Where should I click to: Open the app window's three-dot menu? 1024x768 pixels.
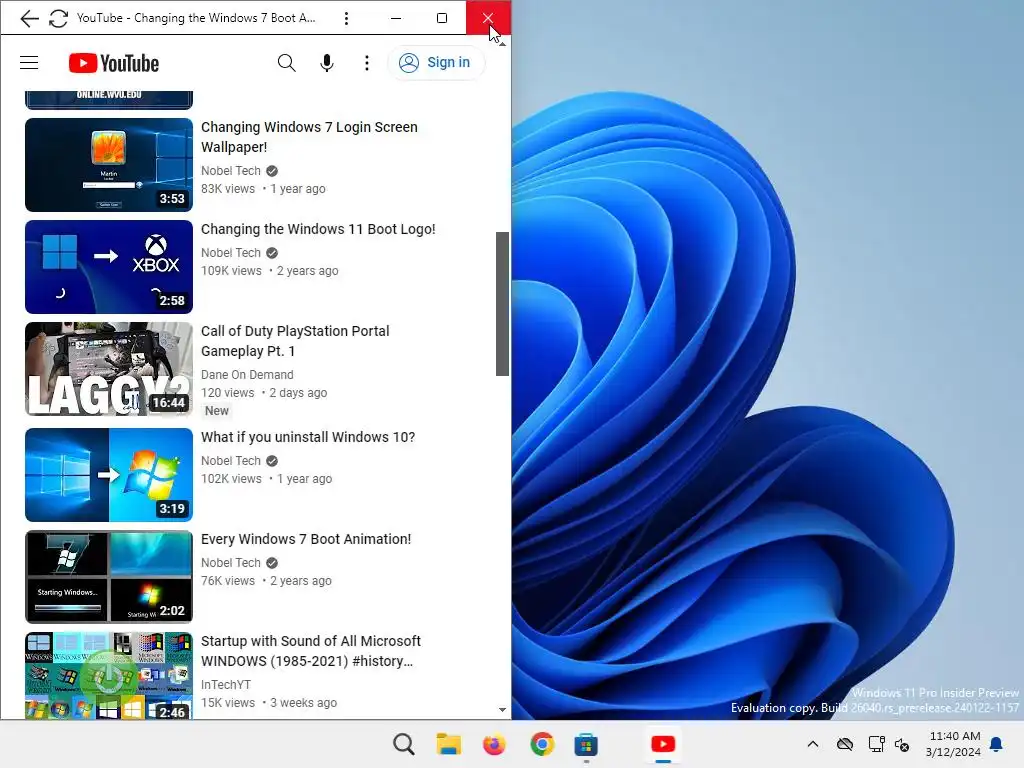coord(346,18)
